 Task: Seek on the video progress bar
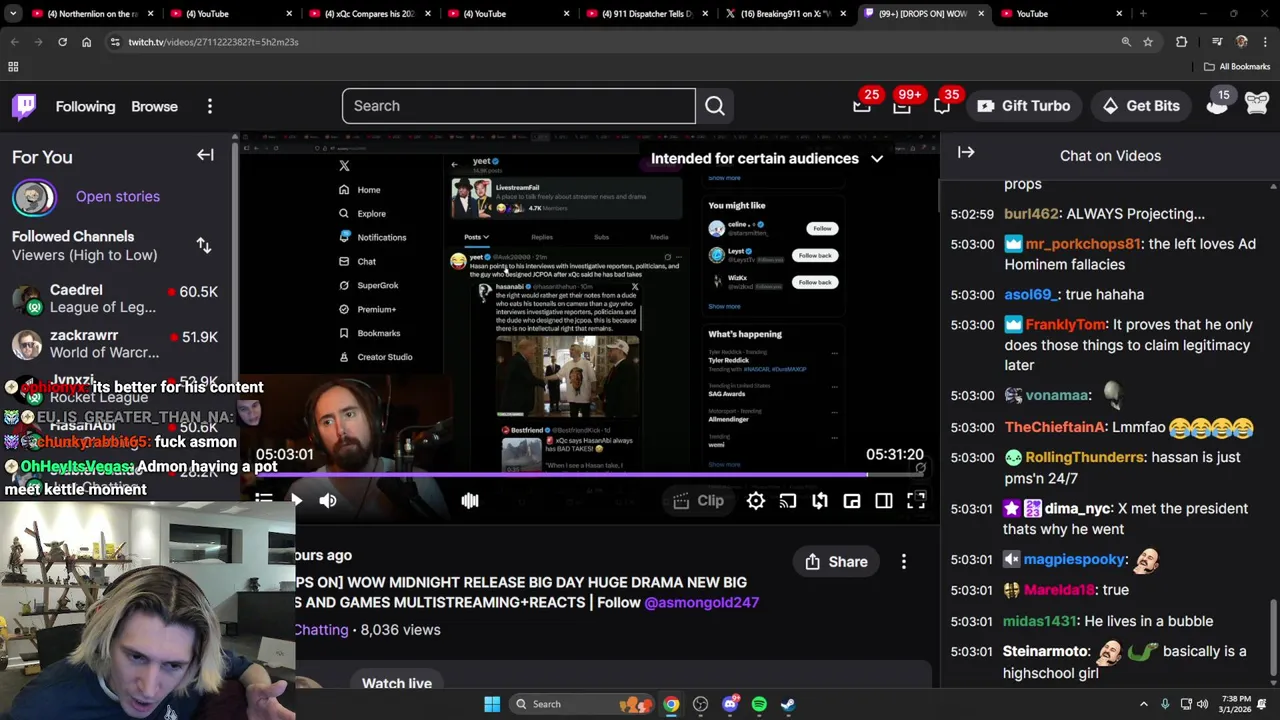click(590, 475)
